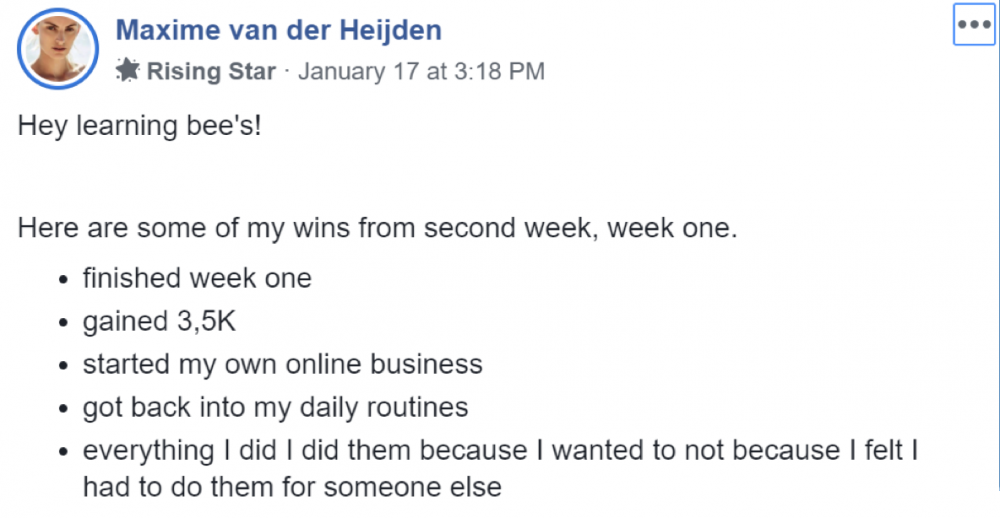This screenshot has height=518, width=1000.
Task: Open the three-dots post options menu
Action: coord(974,25)
